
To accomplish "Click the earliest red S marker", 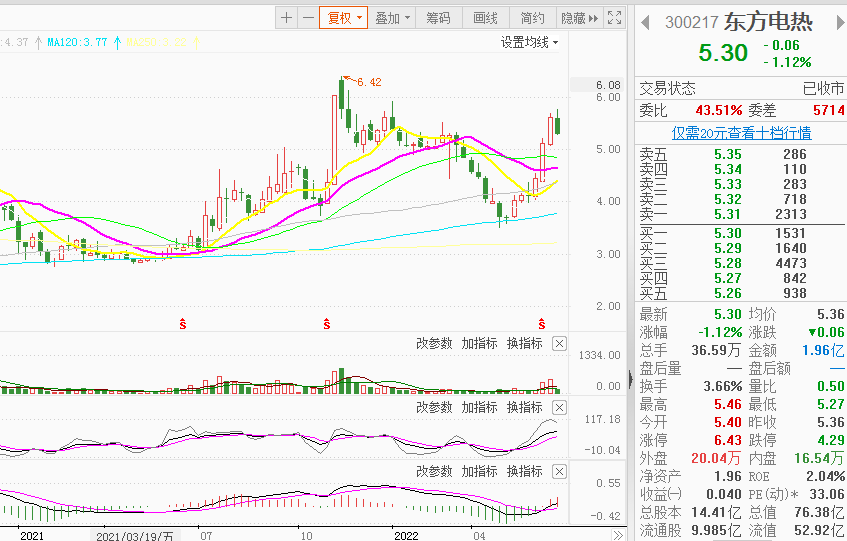I will coord(183,324).
